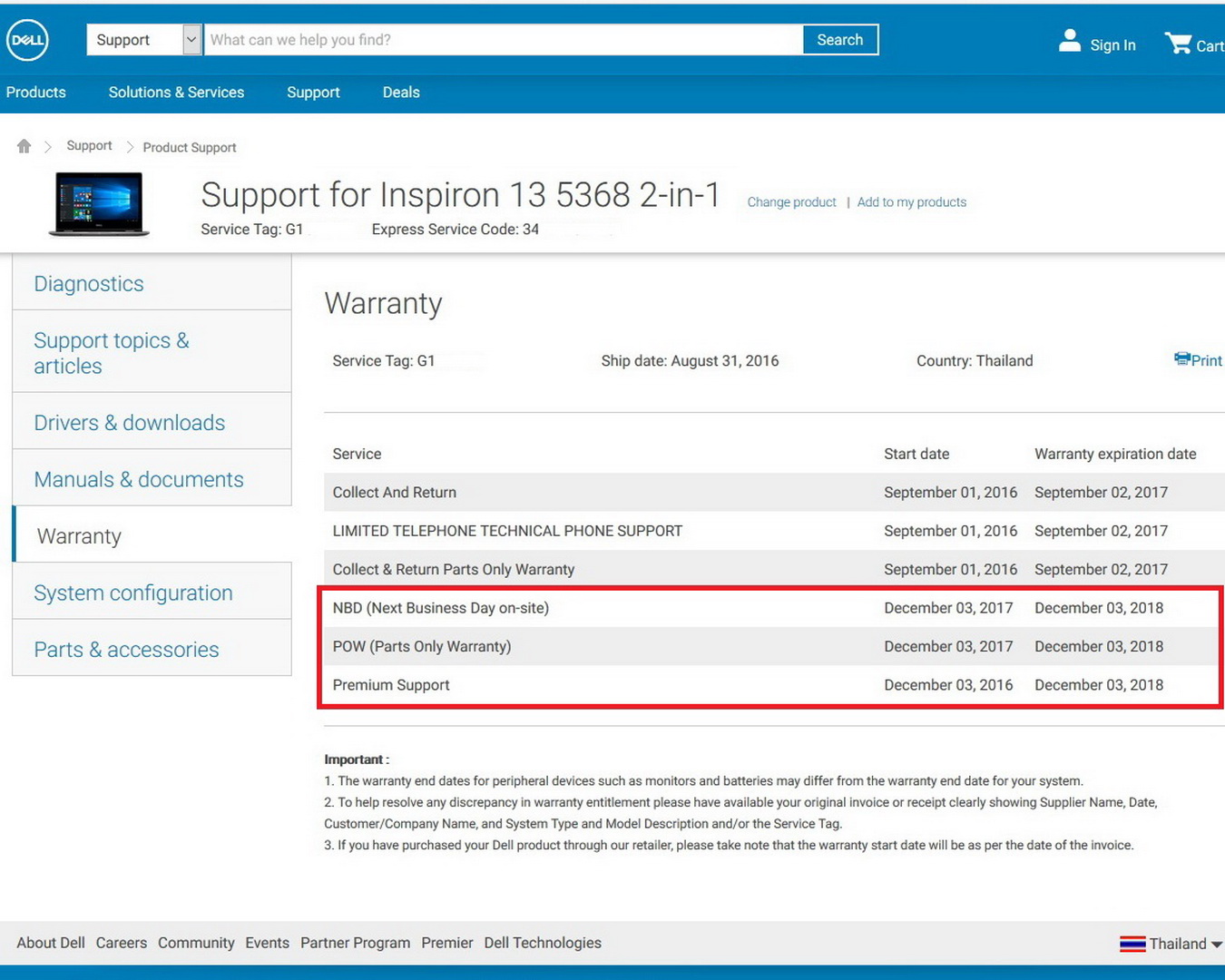The height and width of the screenshot is (980, 1225).
Task: Click the Search button
Action: (840, 40)
